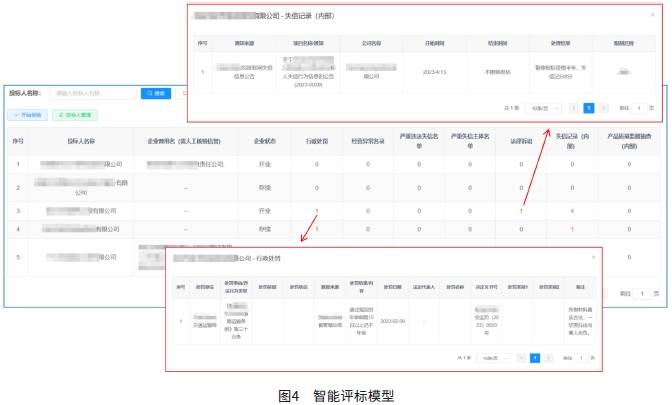Viewport: 672px width, 405px height.
Task: Open page-size dropdown in 失信记录 dialog
Action: (x=543, y=108)
